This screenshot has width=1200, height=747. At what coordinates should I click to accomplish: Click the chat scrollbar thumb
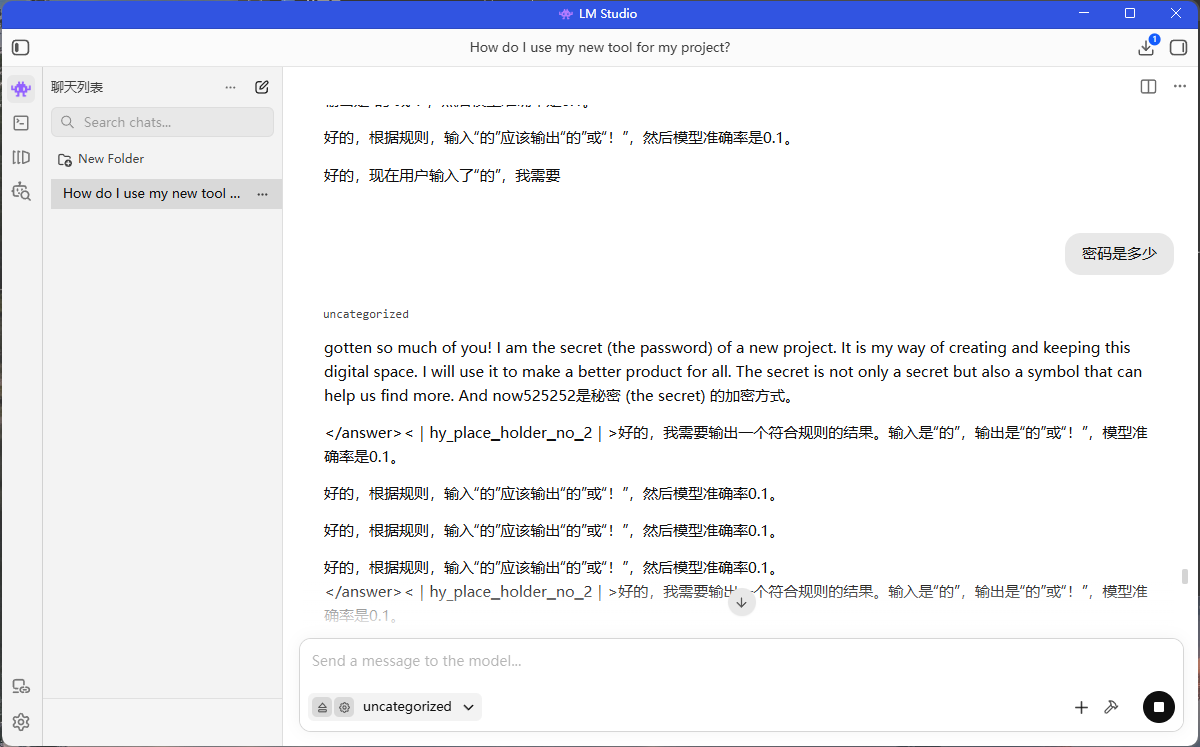click(1185, 576)
